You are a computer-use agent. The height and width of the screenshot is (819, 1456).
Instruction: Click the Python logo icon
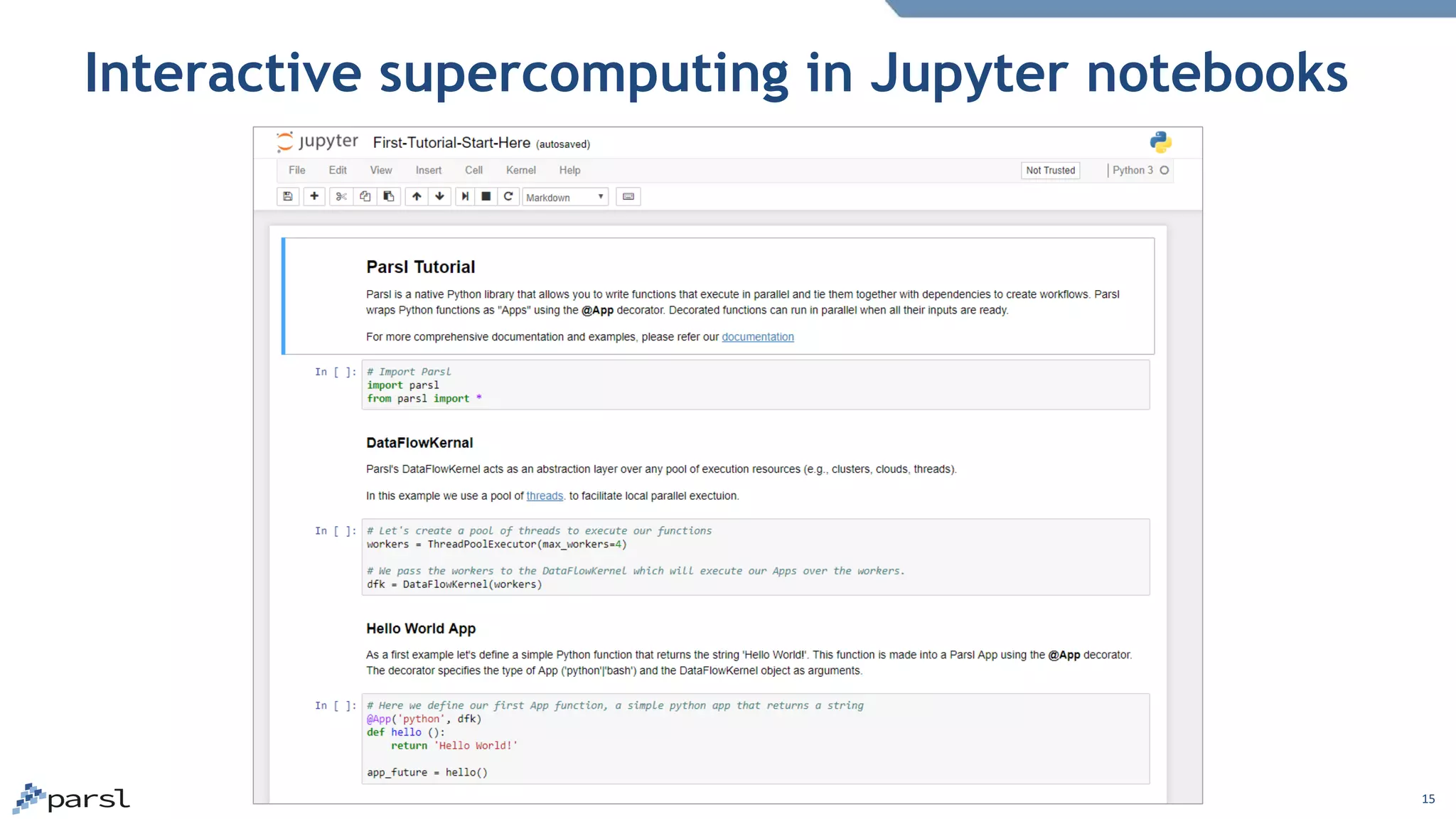click(x=1160, y=142)
